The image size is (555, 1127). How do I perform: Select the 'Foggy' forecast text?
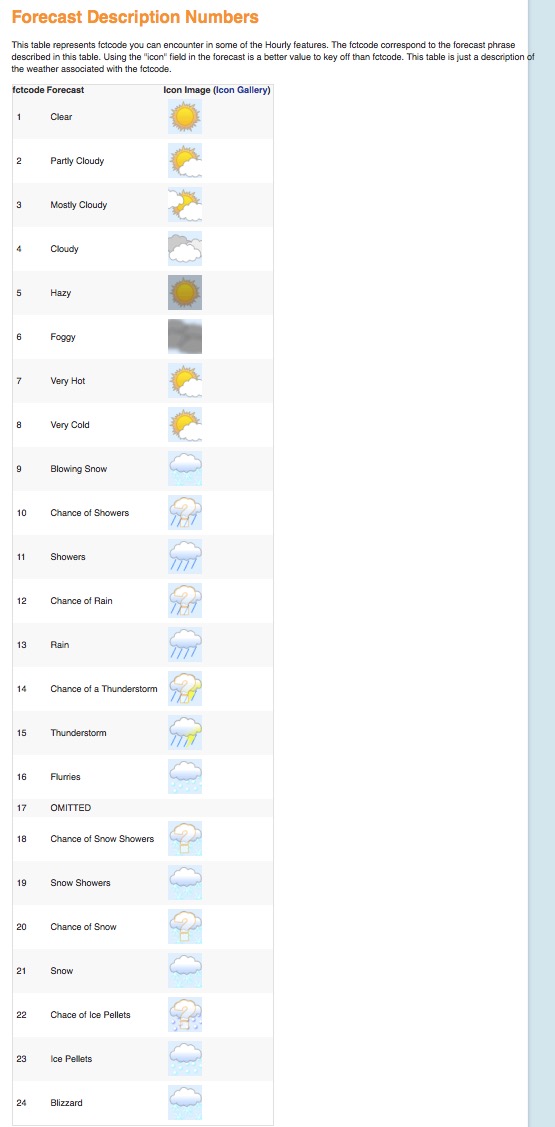click(x=63, y=336)
